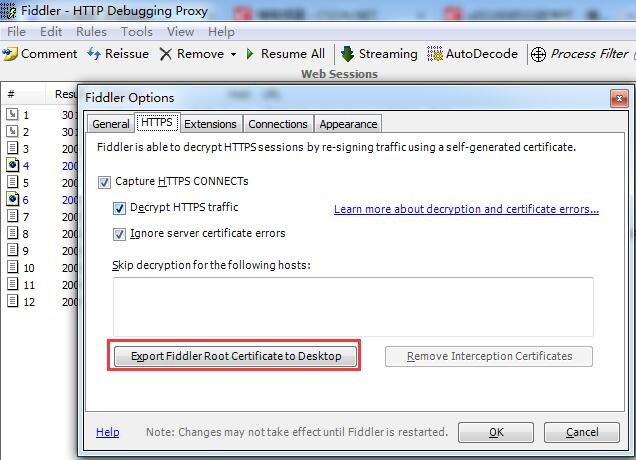Click the Comment toolbar label
Screen dimensions: 636x460
[x=49, y=54]
